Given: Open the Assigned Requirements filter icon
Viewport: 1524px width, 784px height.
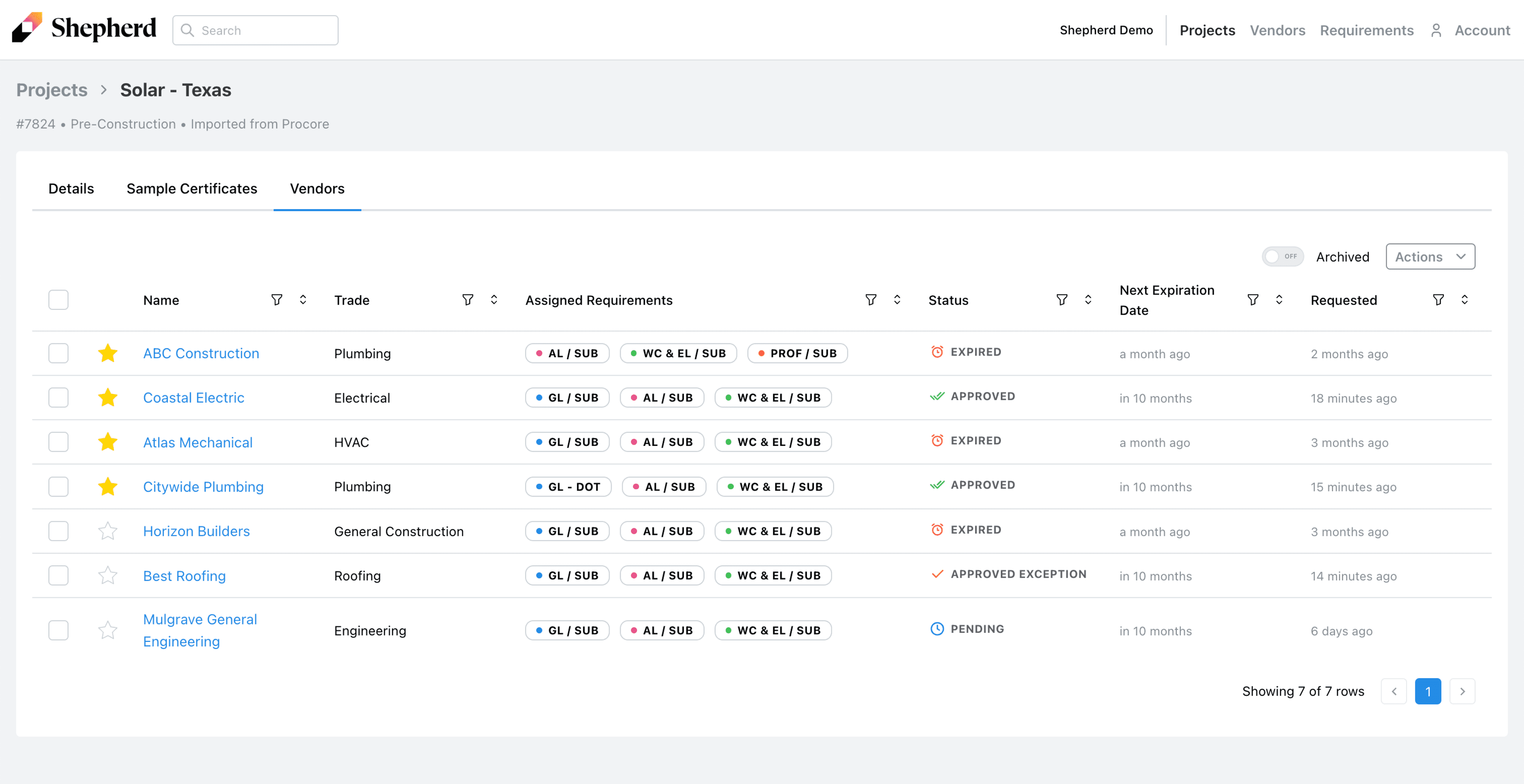Looking at the screenshot, I should coord(870,300).
